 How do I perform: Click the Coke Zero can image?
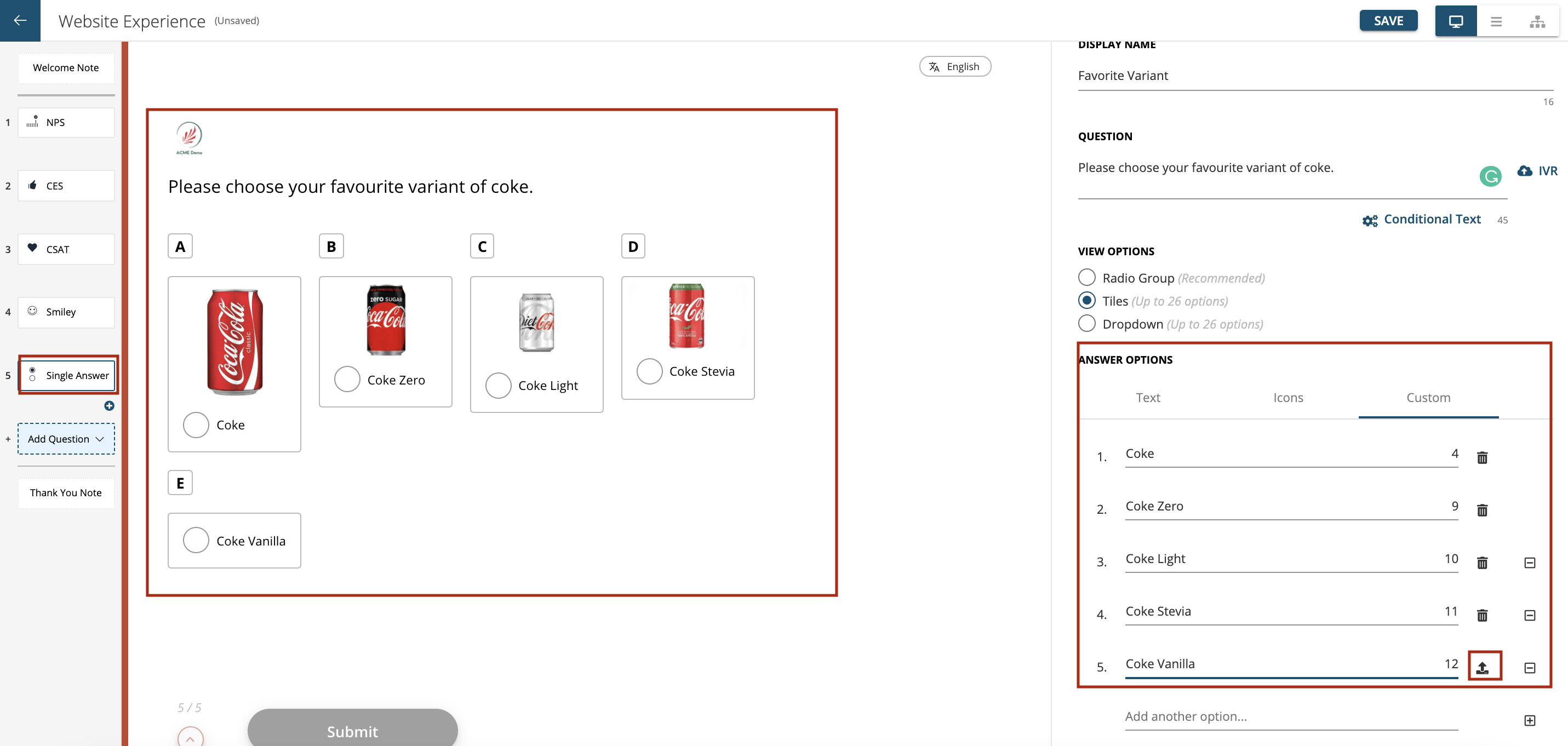386,319
